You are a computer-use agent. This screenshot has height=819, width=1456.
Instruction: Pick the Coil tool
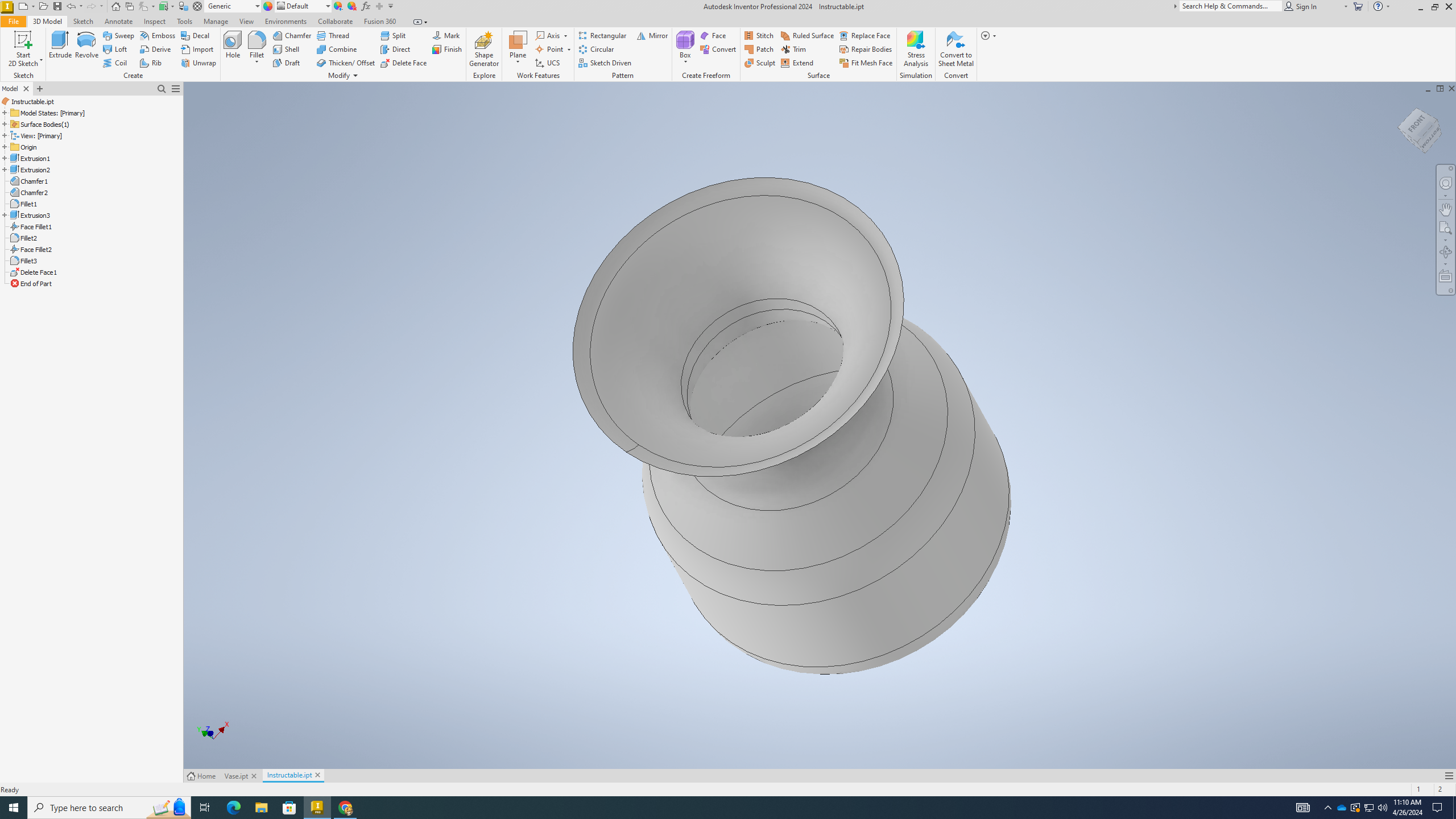coord(115,63)
